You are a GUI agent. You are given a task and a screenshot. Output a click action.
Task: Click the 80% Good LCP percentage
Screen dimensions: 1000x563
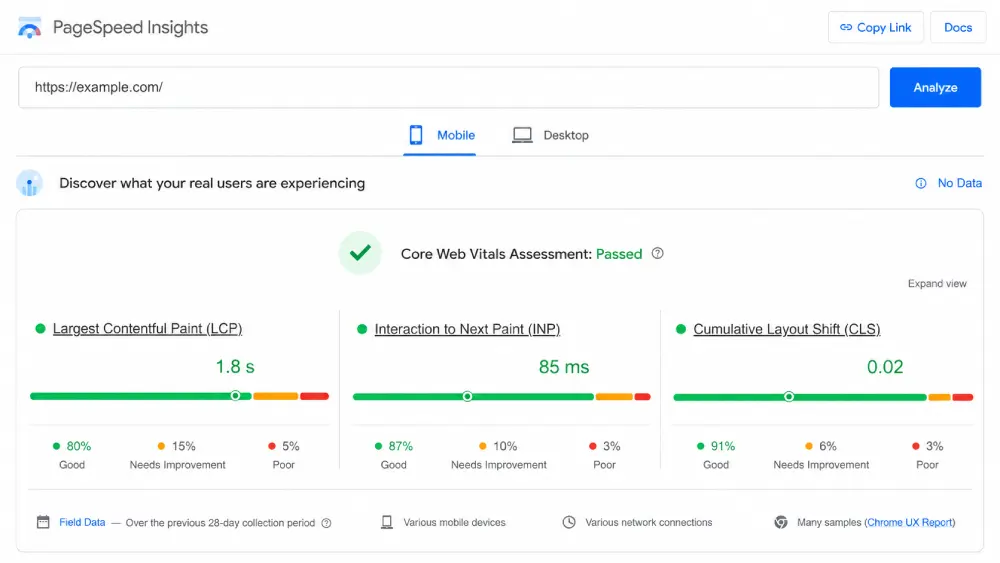coord(78,446)
